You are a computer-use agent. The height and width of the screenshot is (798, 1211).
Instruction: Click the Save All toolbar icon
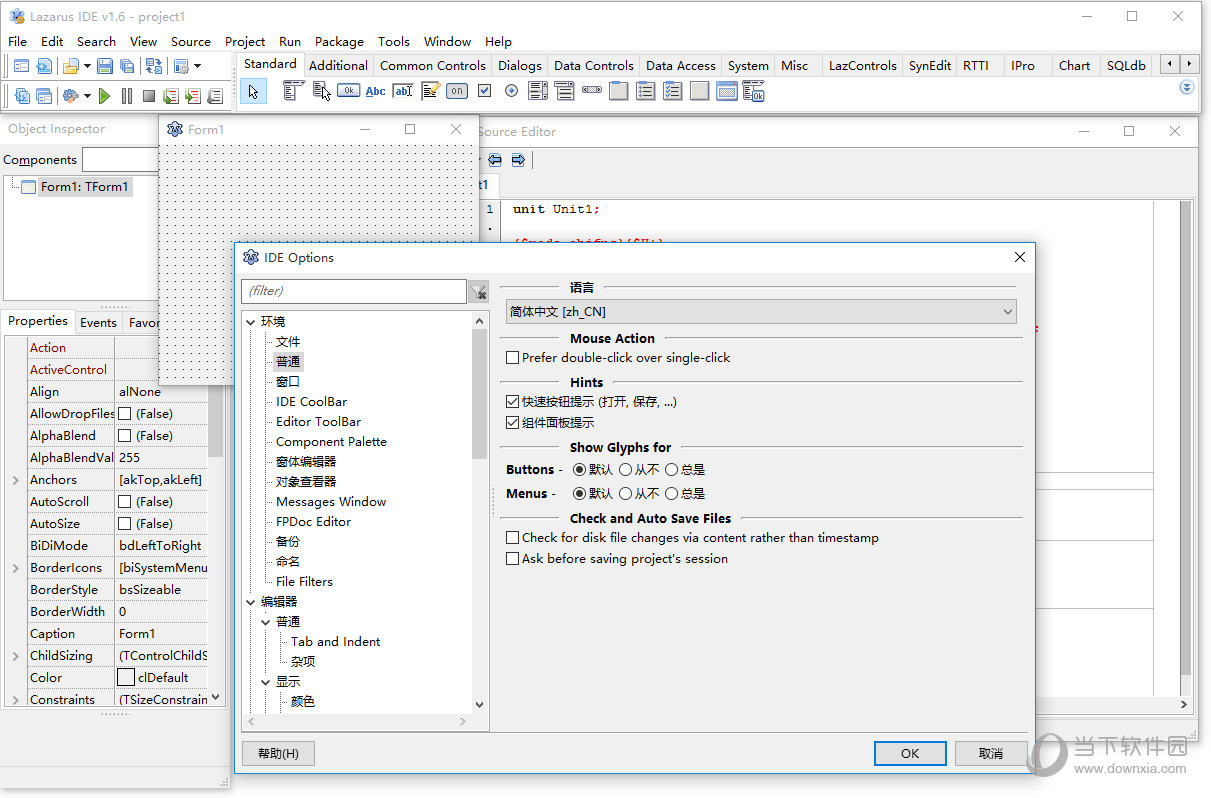(127, 66)
